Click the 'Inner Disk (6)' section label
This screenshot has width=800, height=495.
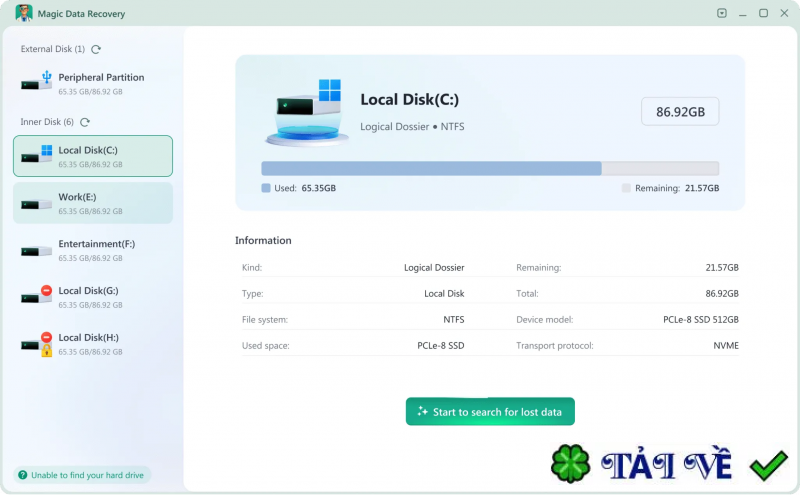pyautogui.click(x=47, y=122)
